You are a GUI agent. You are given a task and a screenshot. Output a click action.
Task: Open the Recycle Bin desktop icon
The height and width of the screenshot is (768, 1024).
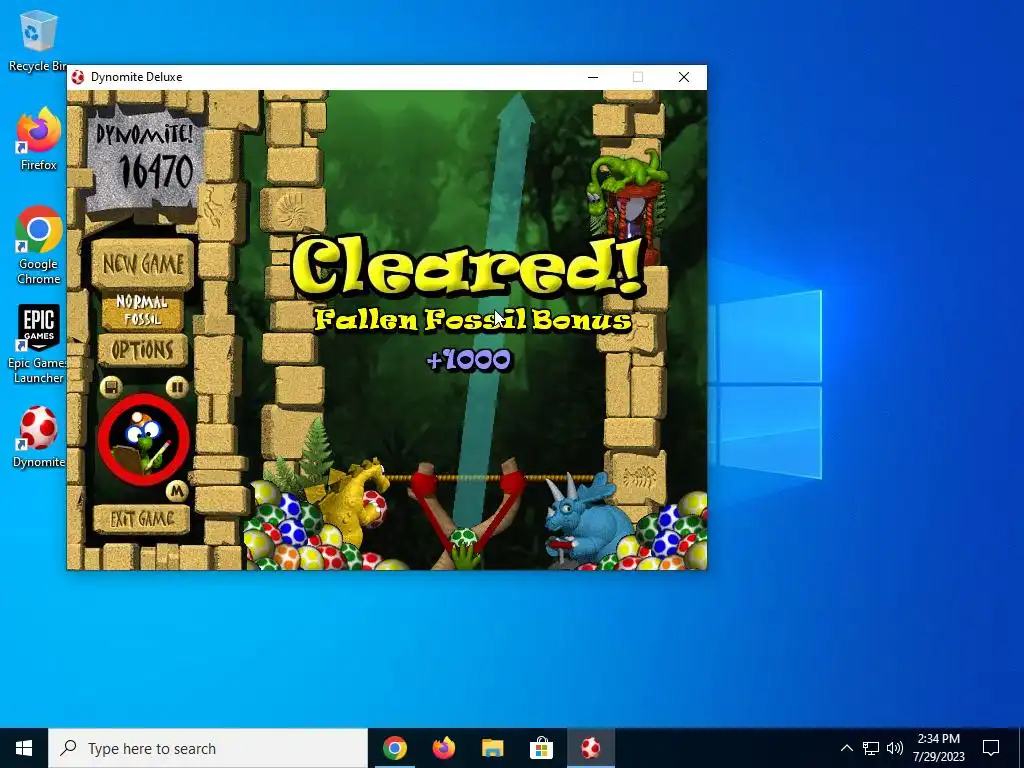(38, 40)
